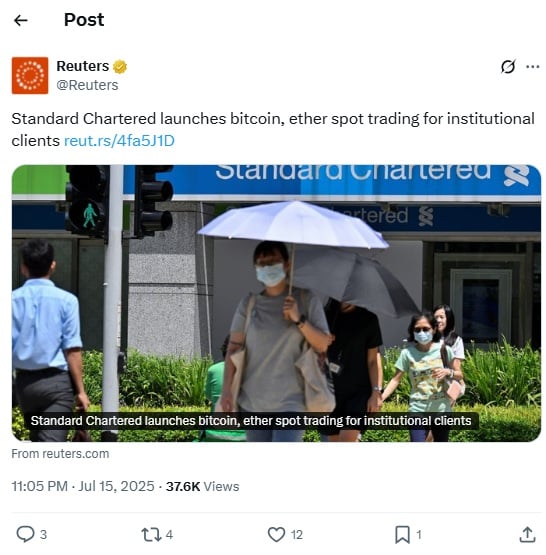Click the @Reuters handle
Viewport: 546px width, 555px height.
click(x=87, y=85)
